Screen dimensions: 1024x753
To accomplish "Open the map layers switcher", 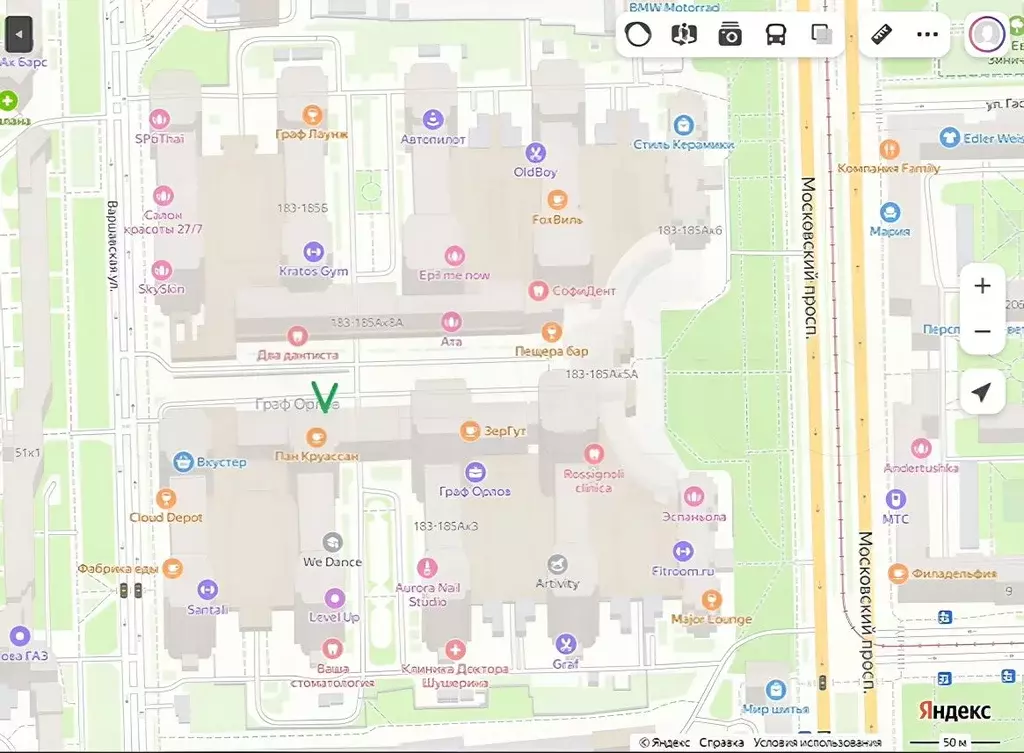I will click(821, 34).
